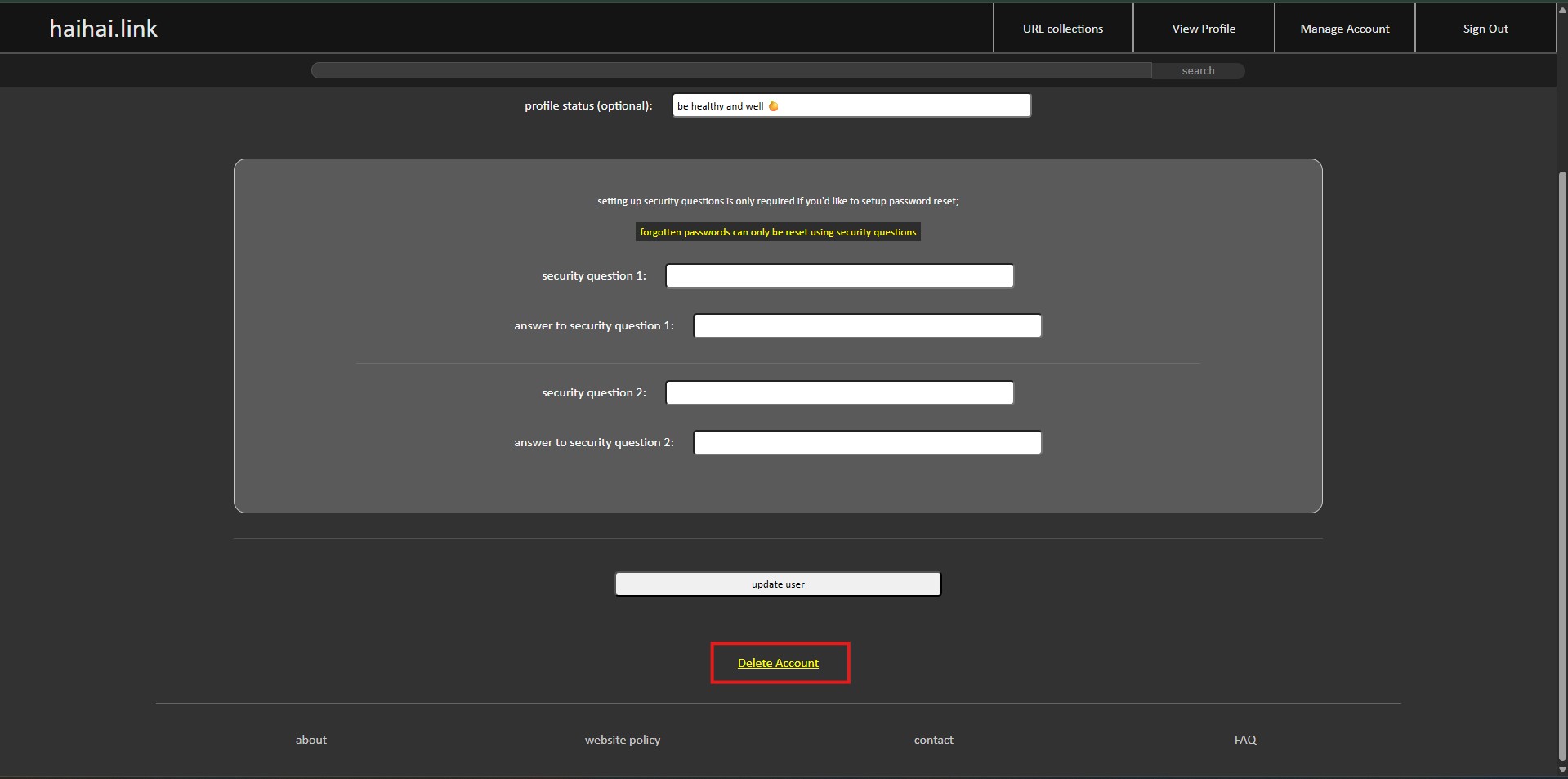
Task: Open the FAQ footer link
Action: [1244, 740]
